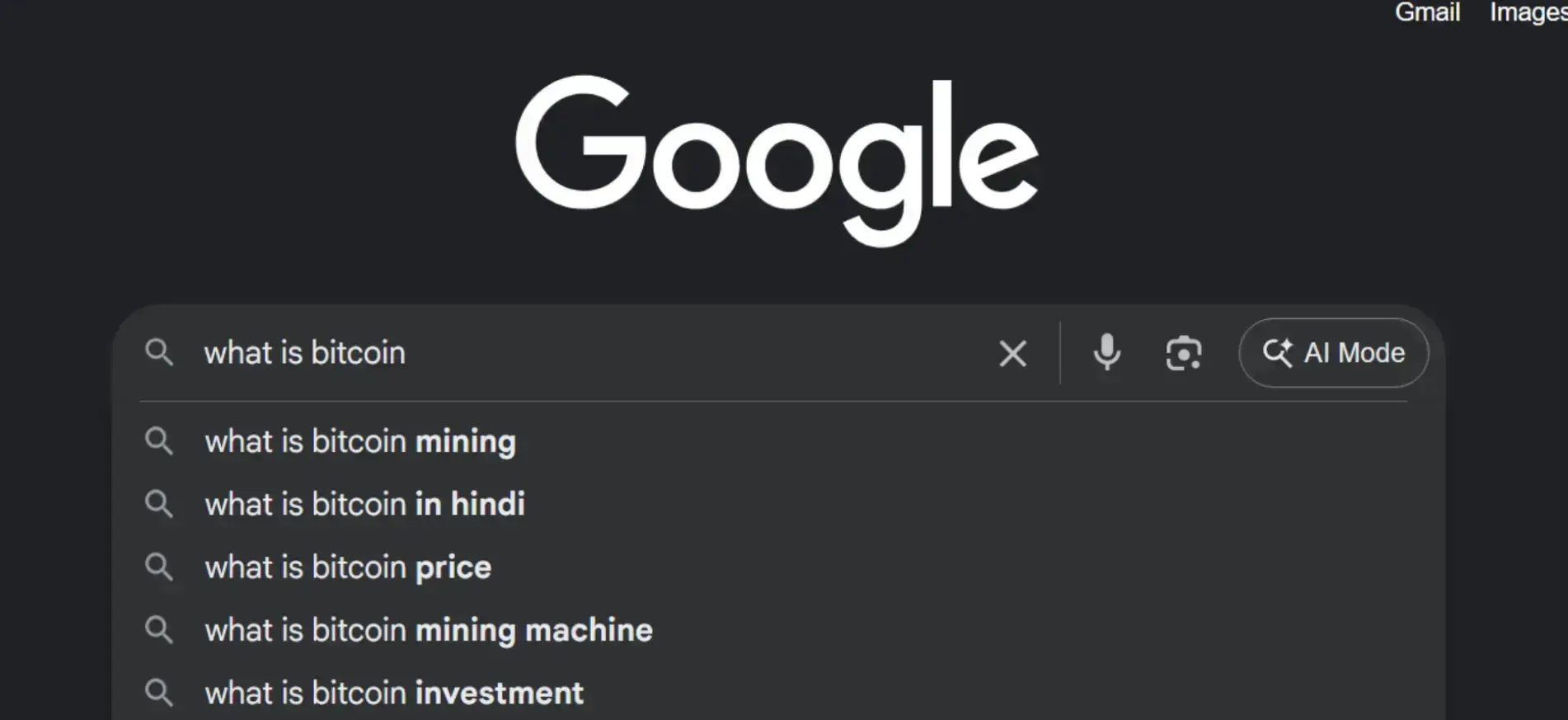
Task: Click the magnifier icon inside the search bar
Action: tap(160, 353)
